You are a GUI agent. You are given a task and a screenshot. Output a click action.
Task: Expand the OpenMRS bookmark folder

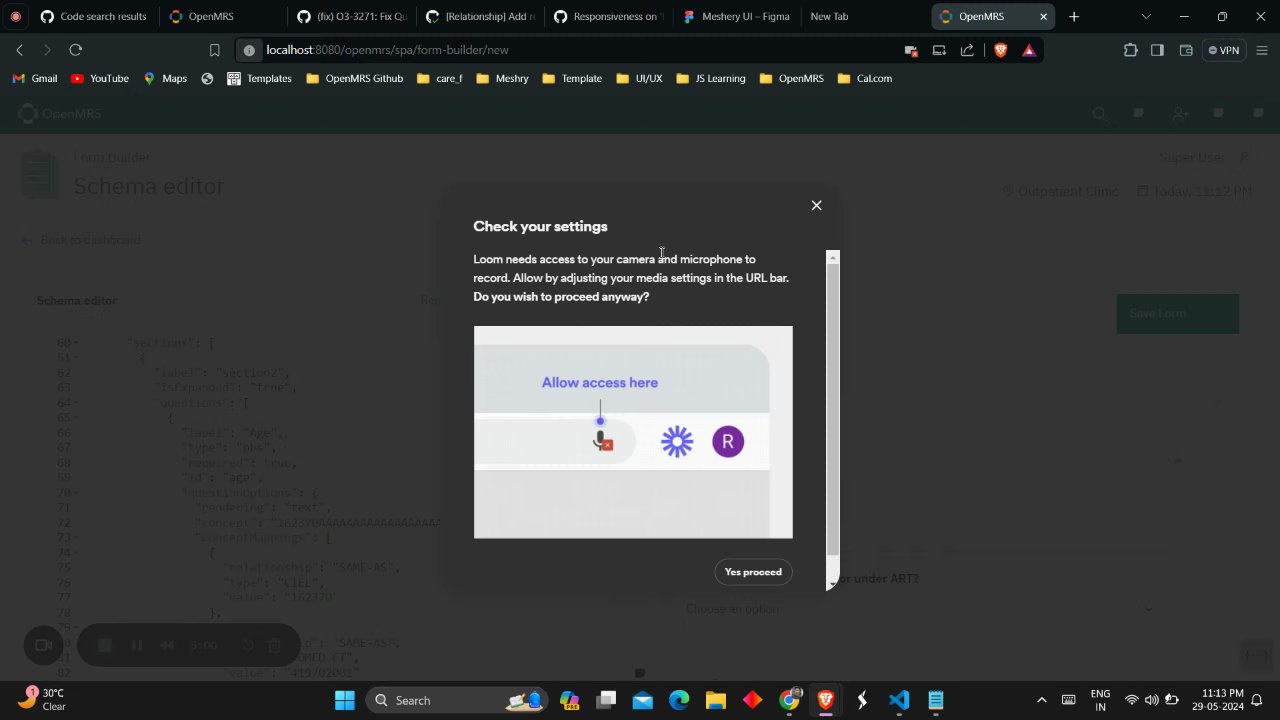tap(792, 78)
